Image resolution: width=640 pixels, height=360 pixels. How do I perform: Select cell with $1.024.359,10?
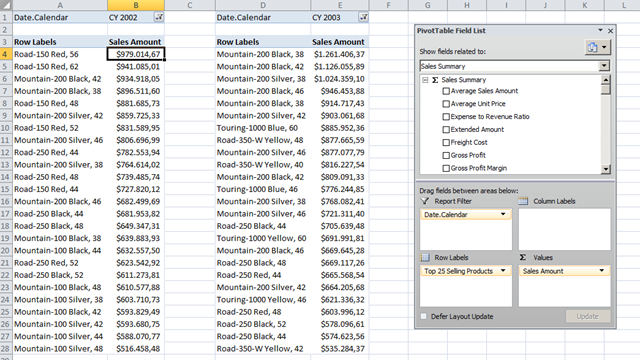pyautogui.click(x=340, y=78)
